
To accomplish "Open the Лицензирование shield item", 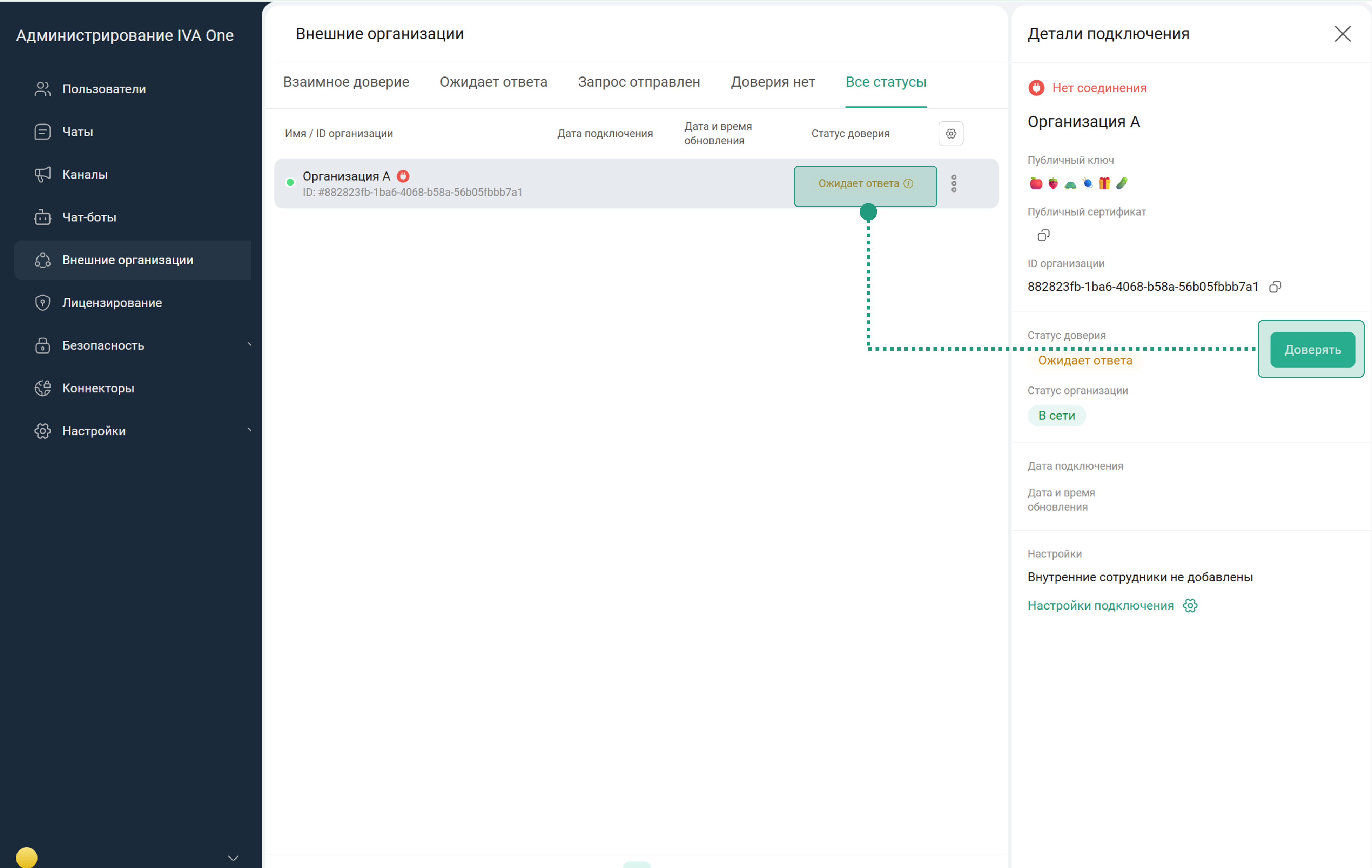I will [112, 303].
